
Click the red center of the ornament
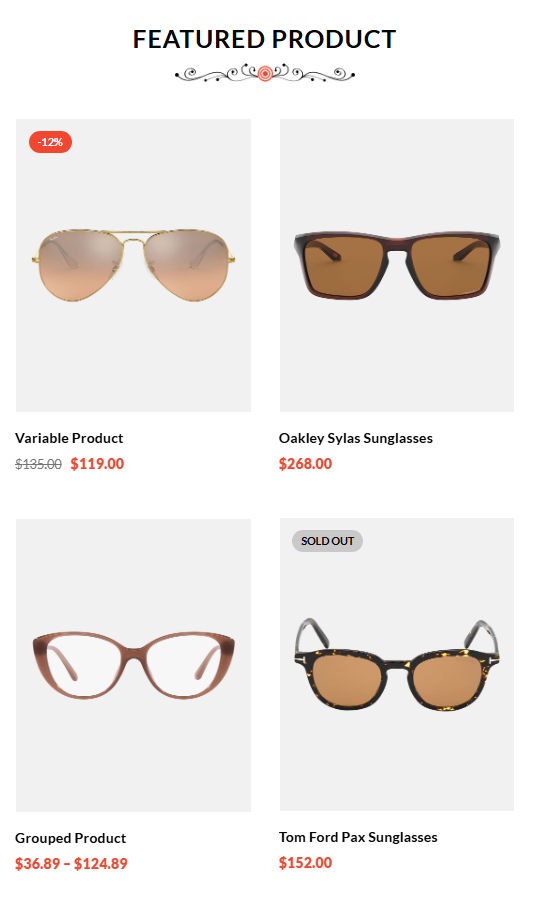(x=265, y=74)
